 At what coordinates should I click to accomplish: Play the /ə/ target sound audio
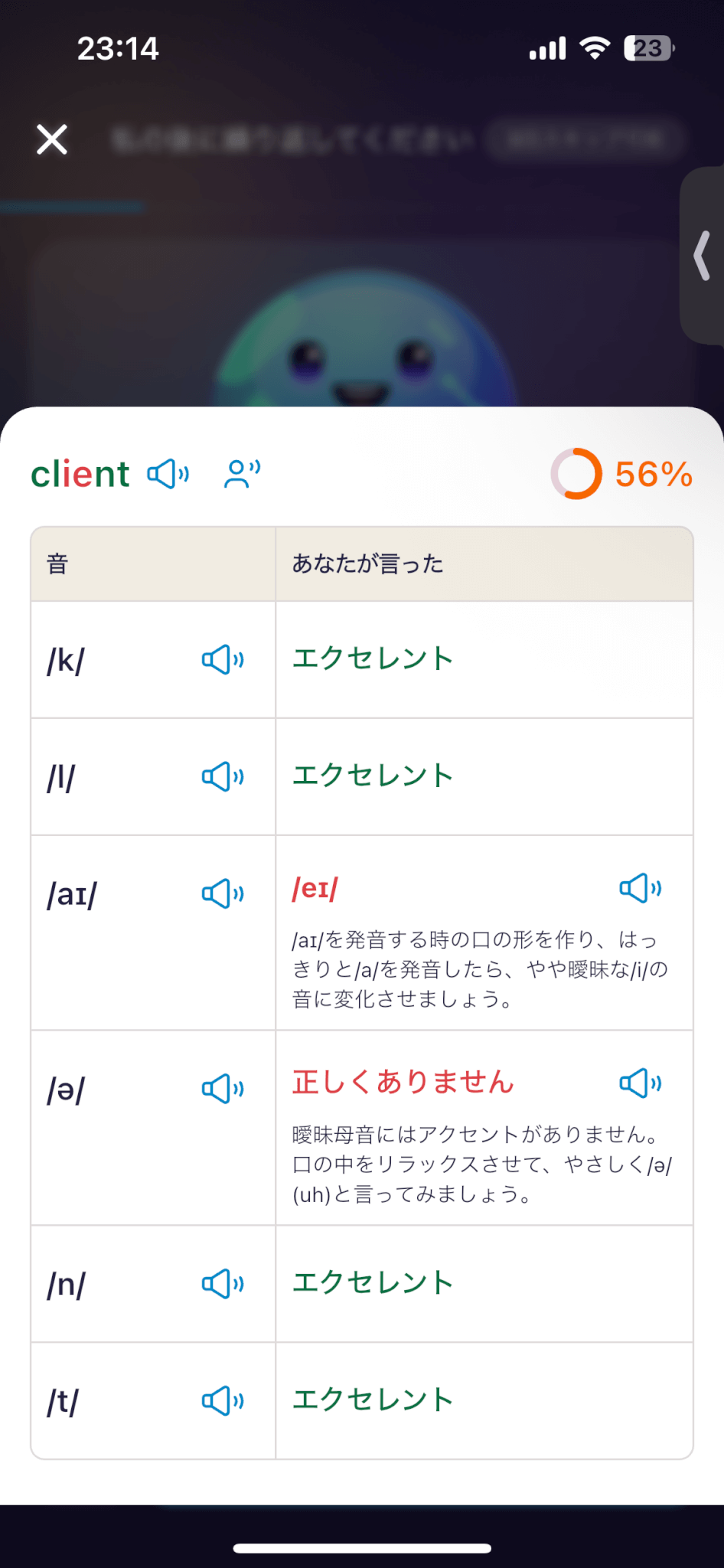pos(223,1089)
